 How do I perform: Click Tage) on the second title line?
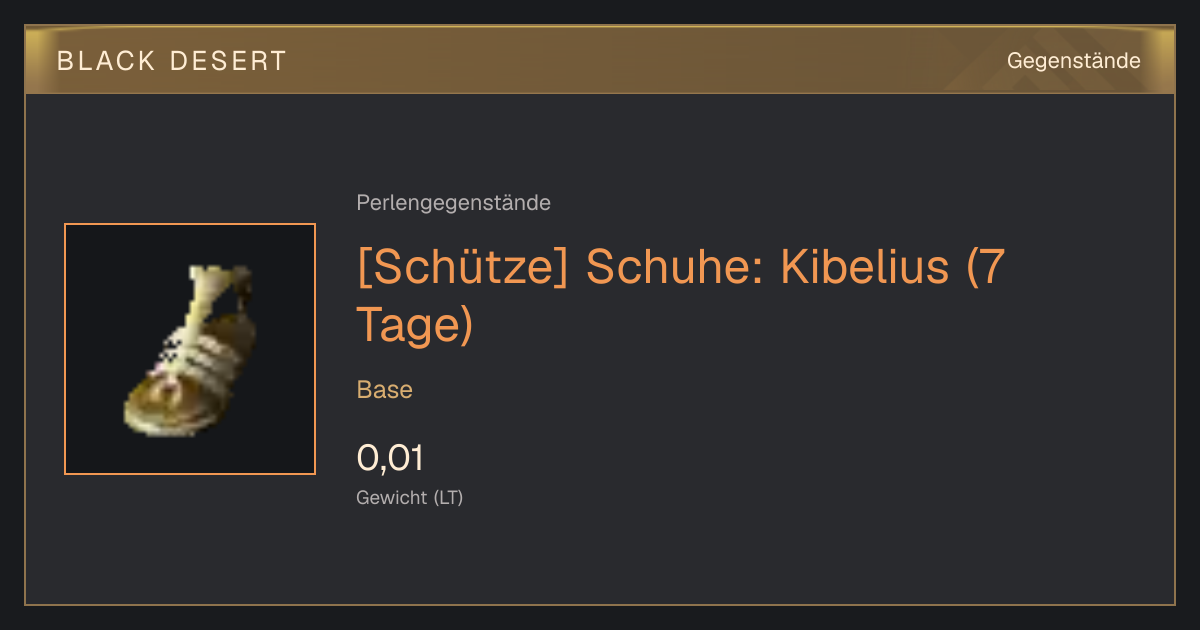(414, 325)
